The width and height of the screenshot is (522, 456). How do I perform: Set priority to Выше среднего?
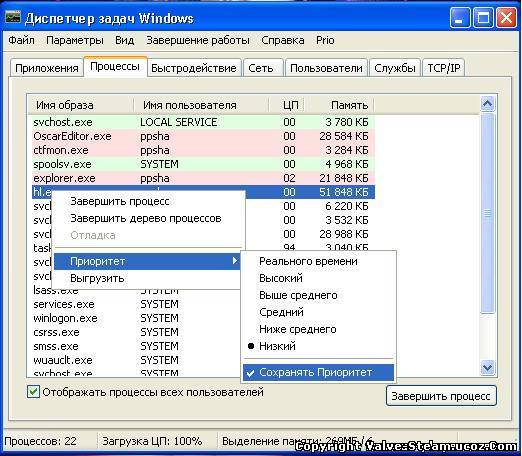click(x=319, y=295)
